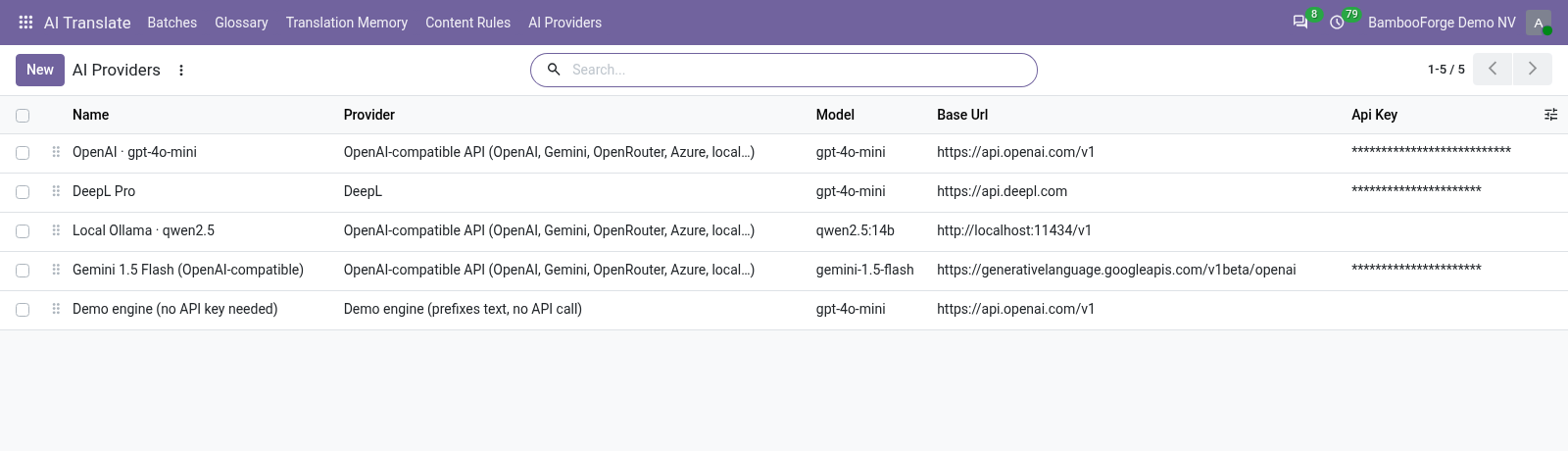
Task: Sort by the Name column header
Action: coord(90,115)
